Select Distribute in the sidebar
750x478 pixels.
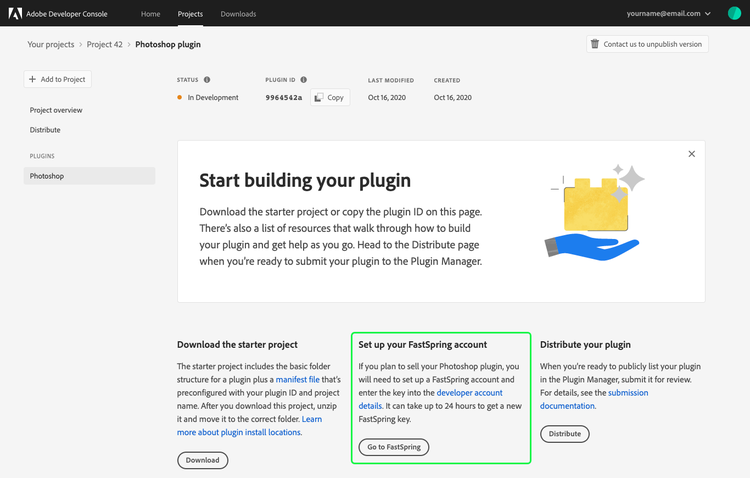pos(45,130)
